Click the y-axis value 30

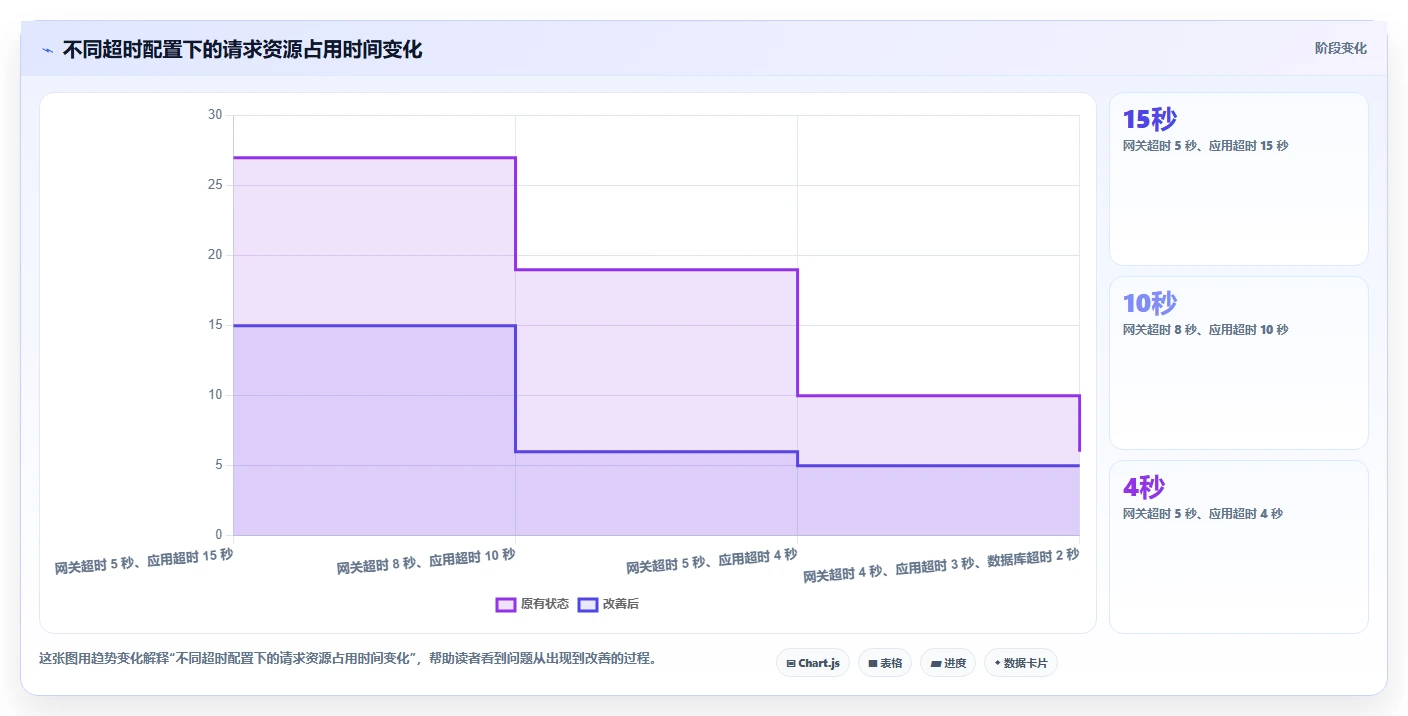click(215, 115)
